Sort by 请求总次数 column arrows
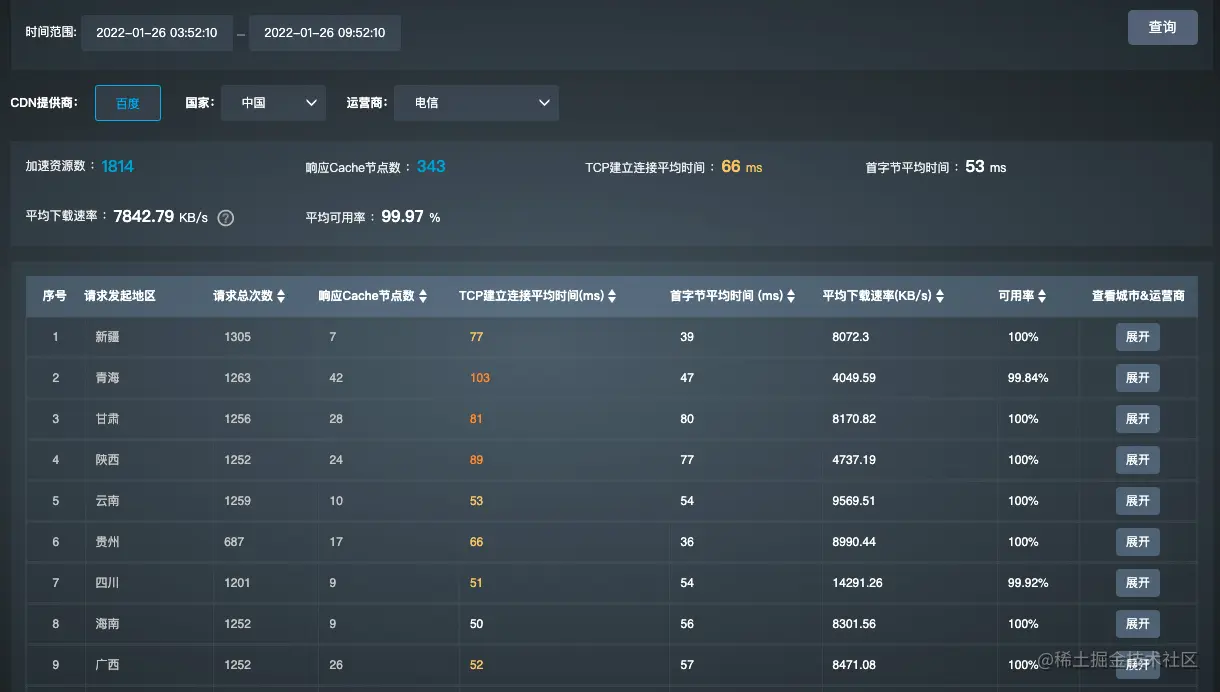1220x692 pixels. click(281, 296)
